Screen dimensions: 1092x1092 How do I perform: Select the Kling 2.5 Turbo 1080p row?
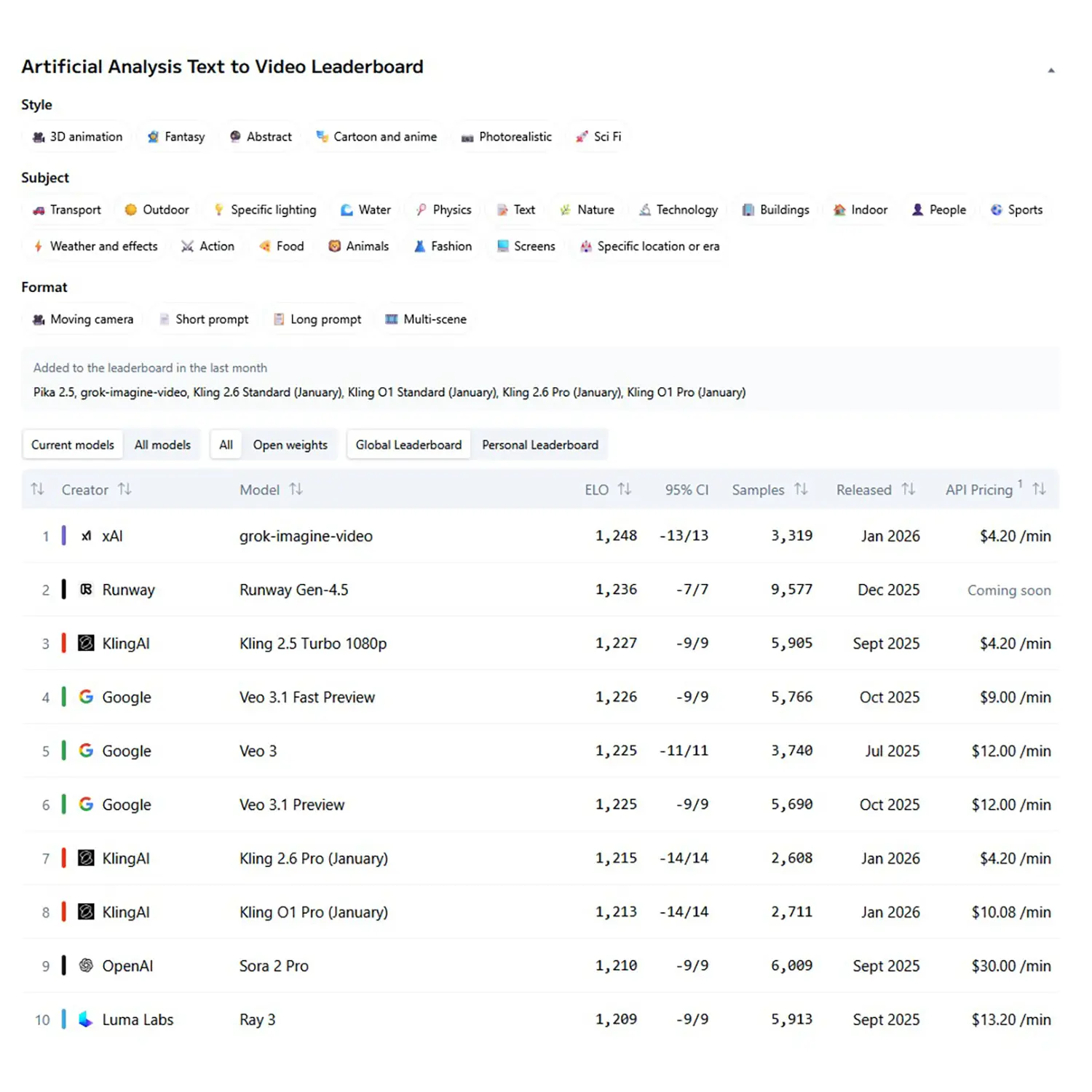coord(313,644)
